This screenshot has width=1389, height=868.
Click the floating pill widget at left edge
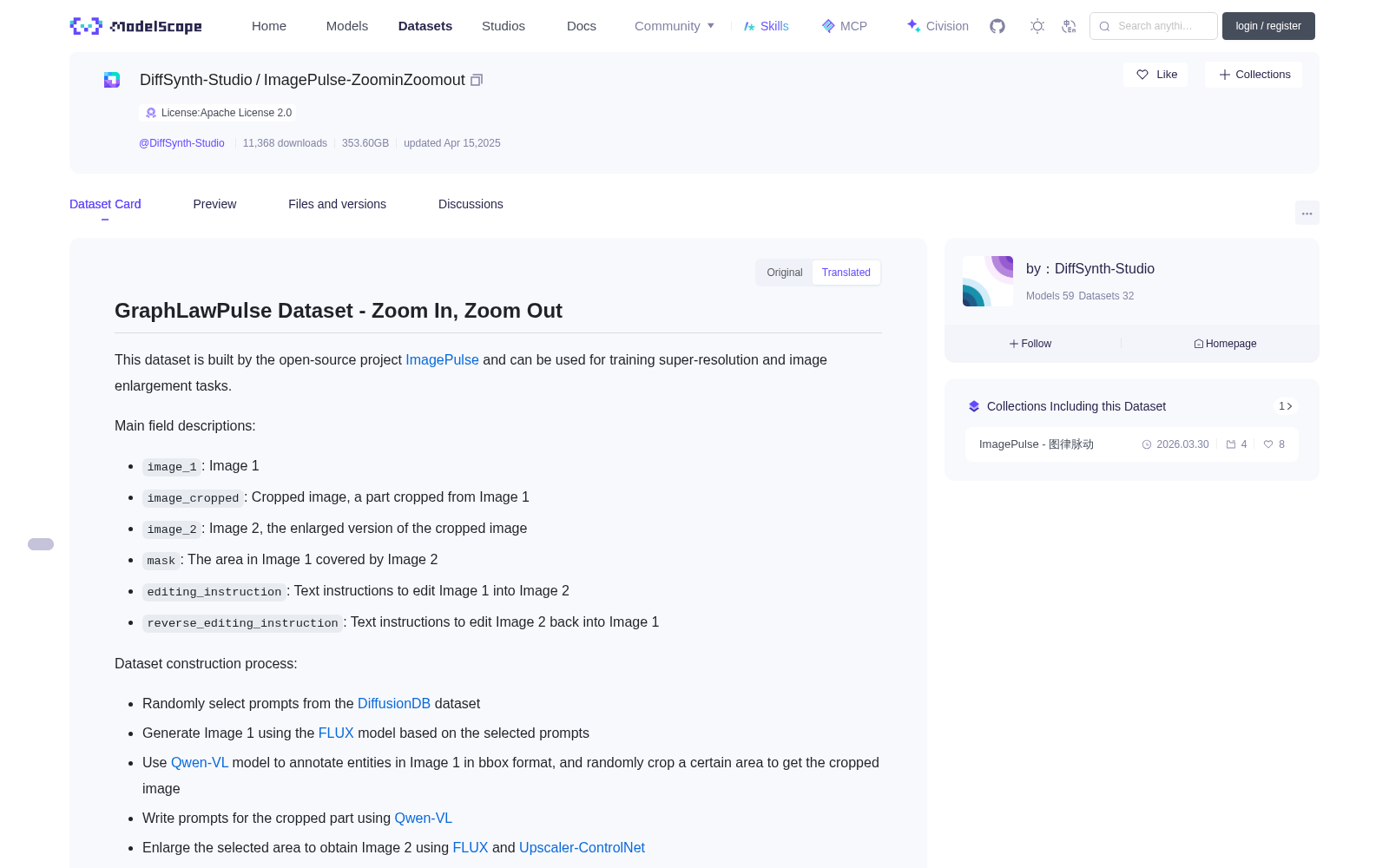(41, 544)
